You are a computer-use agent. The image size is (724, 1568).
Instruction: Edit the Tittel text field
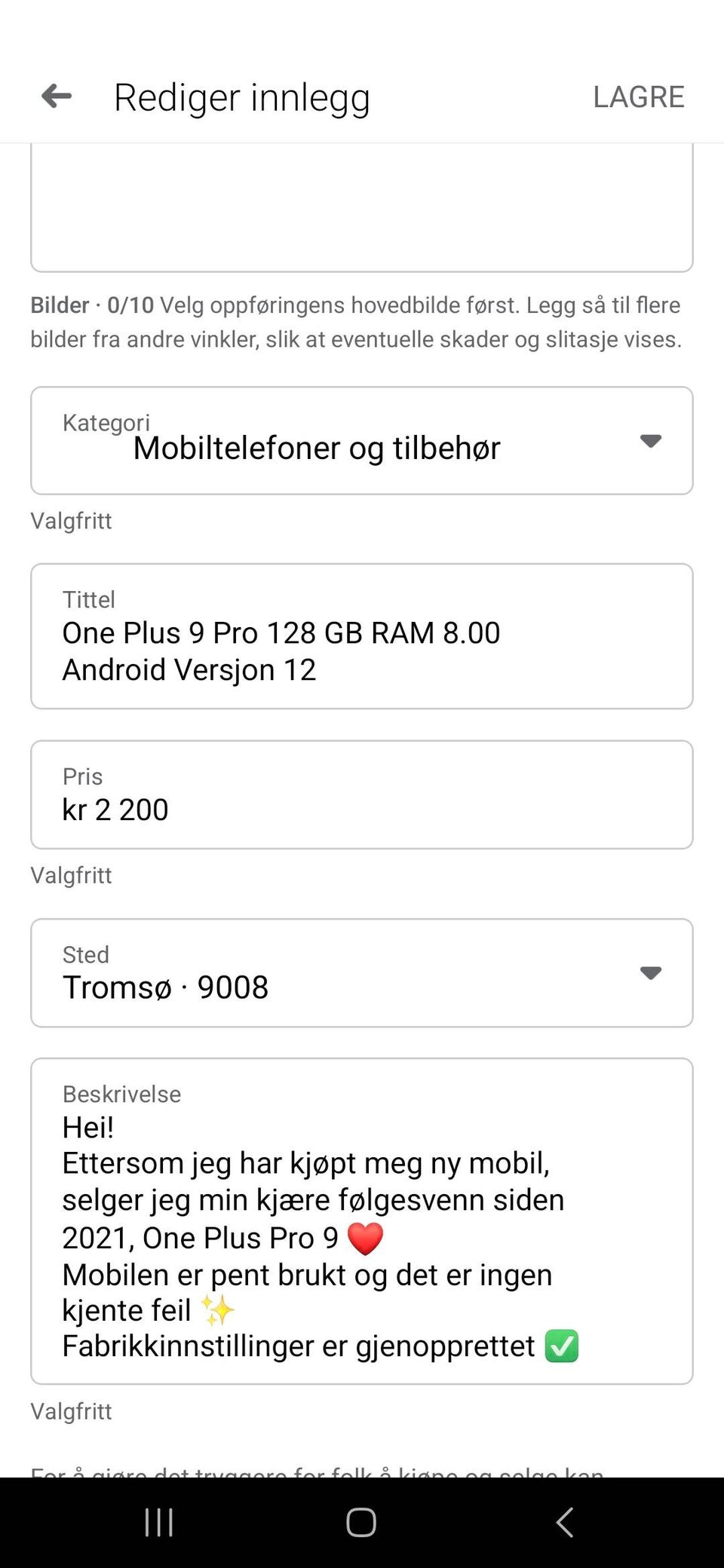pyautogui.click(x=362, y=636)
